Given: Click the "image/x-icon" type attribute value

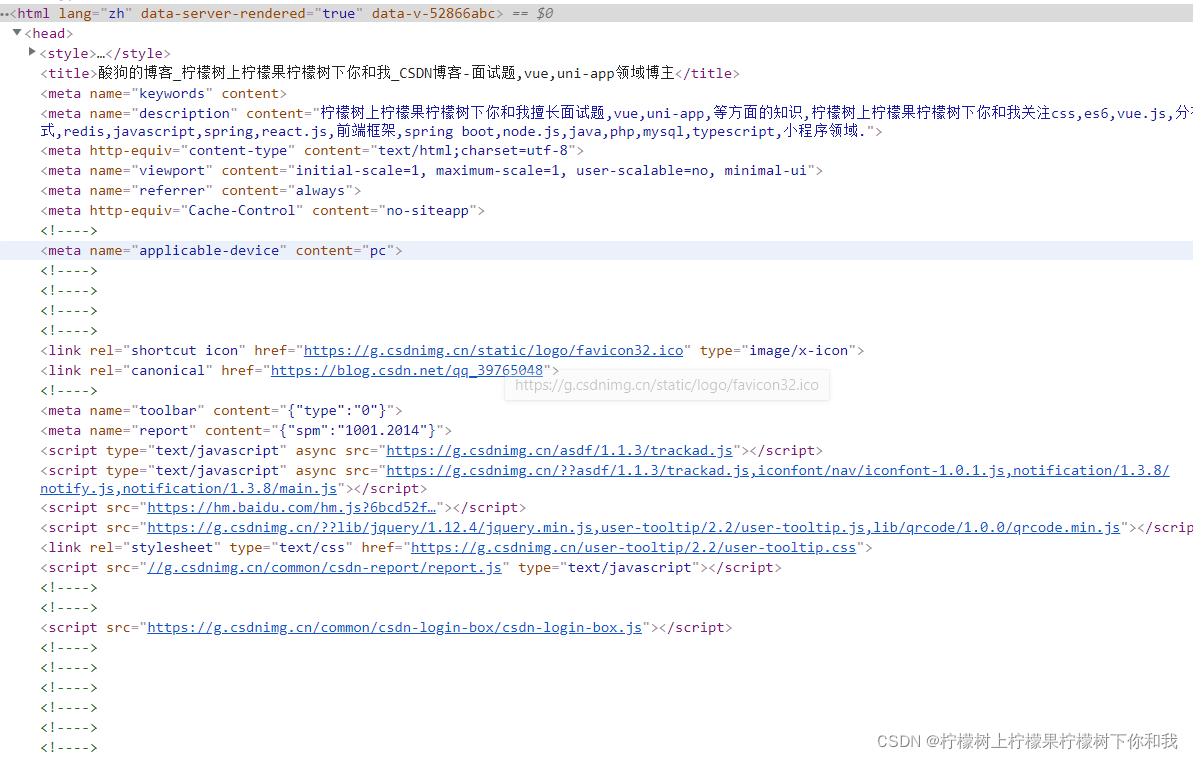Looking at the screenshot, I should tap(799, 351).
